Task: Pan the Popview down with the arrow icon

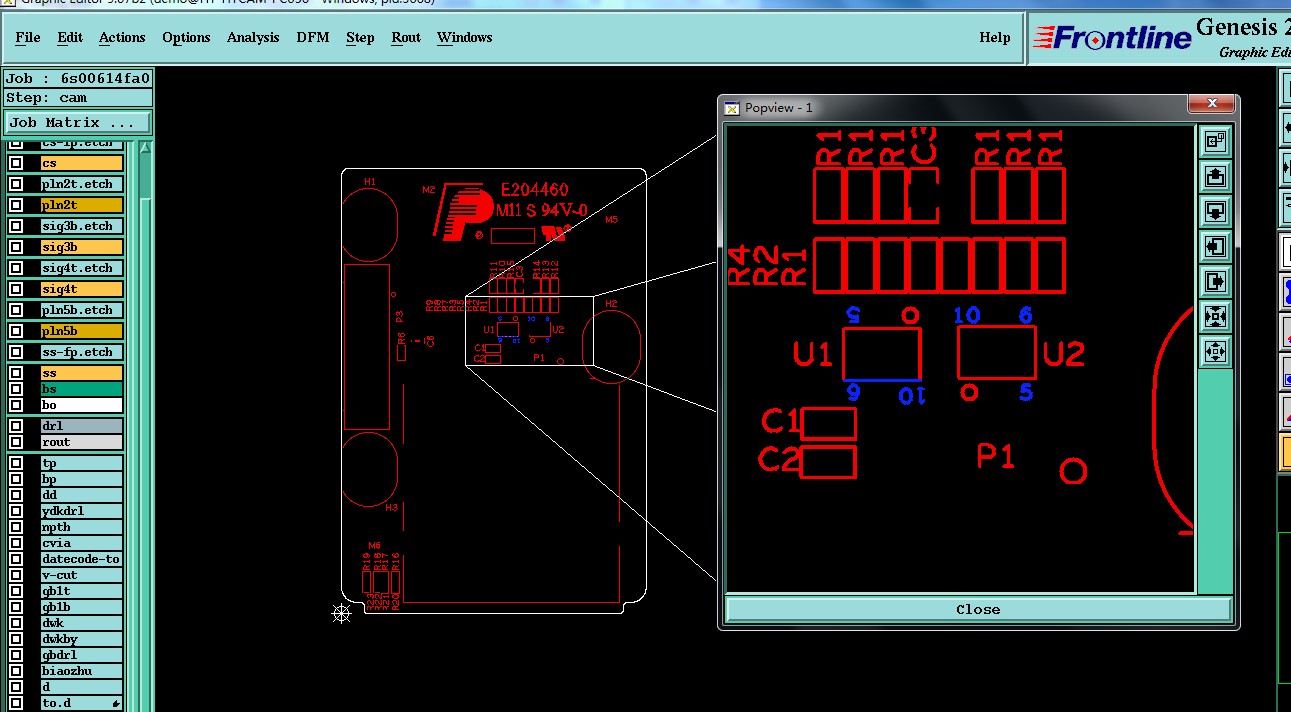Action: [x=1216, y=212]
